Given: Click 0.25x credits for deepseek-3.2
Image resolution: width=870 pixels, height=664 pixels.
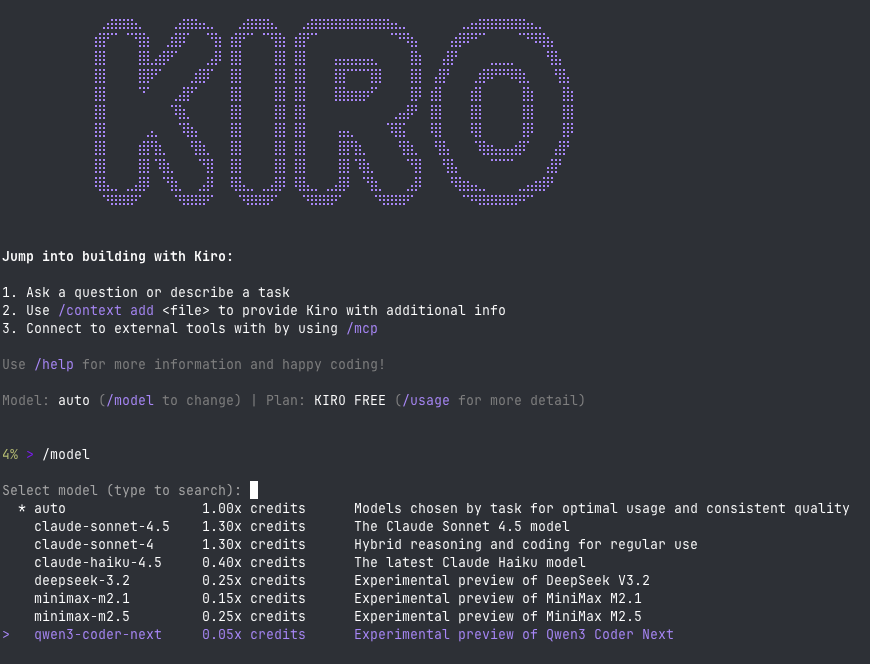Looking at the screenshot, I should (x=254, y=581).
